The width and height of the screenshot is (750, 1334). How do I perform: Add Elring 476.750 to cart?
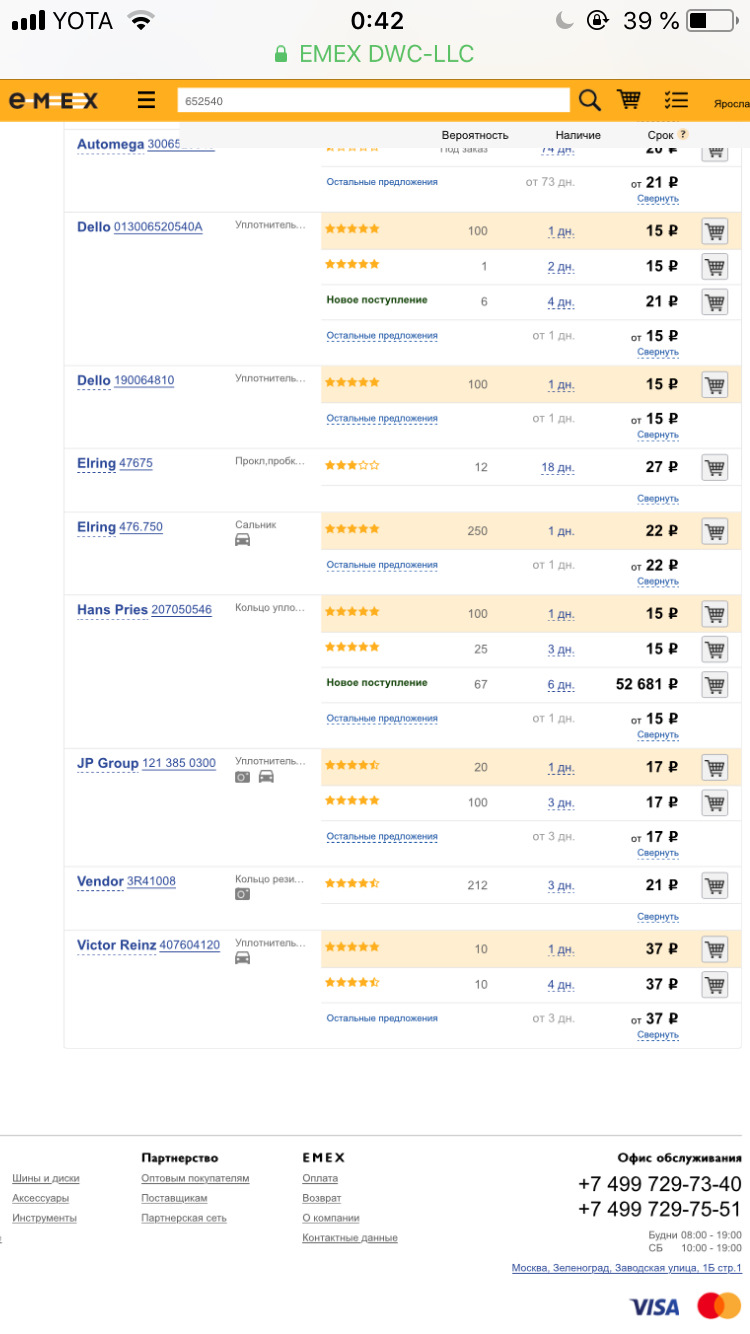(x=714, y=531)
